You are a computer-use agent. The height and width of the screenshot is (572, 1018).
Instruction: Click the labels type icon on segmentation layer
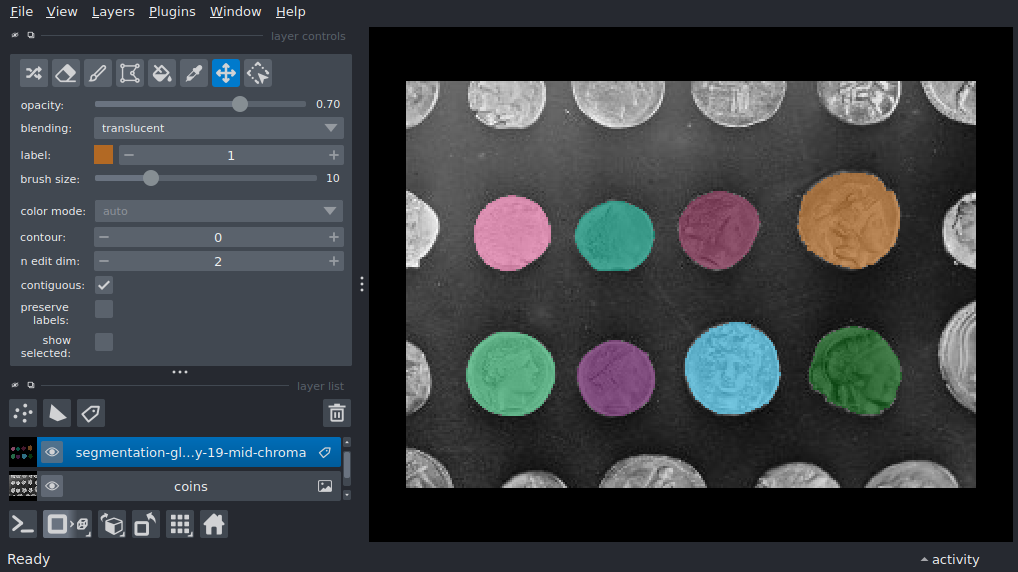point(325,453)
